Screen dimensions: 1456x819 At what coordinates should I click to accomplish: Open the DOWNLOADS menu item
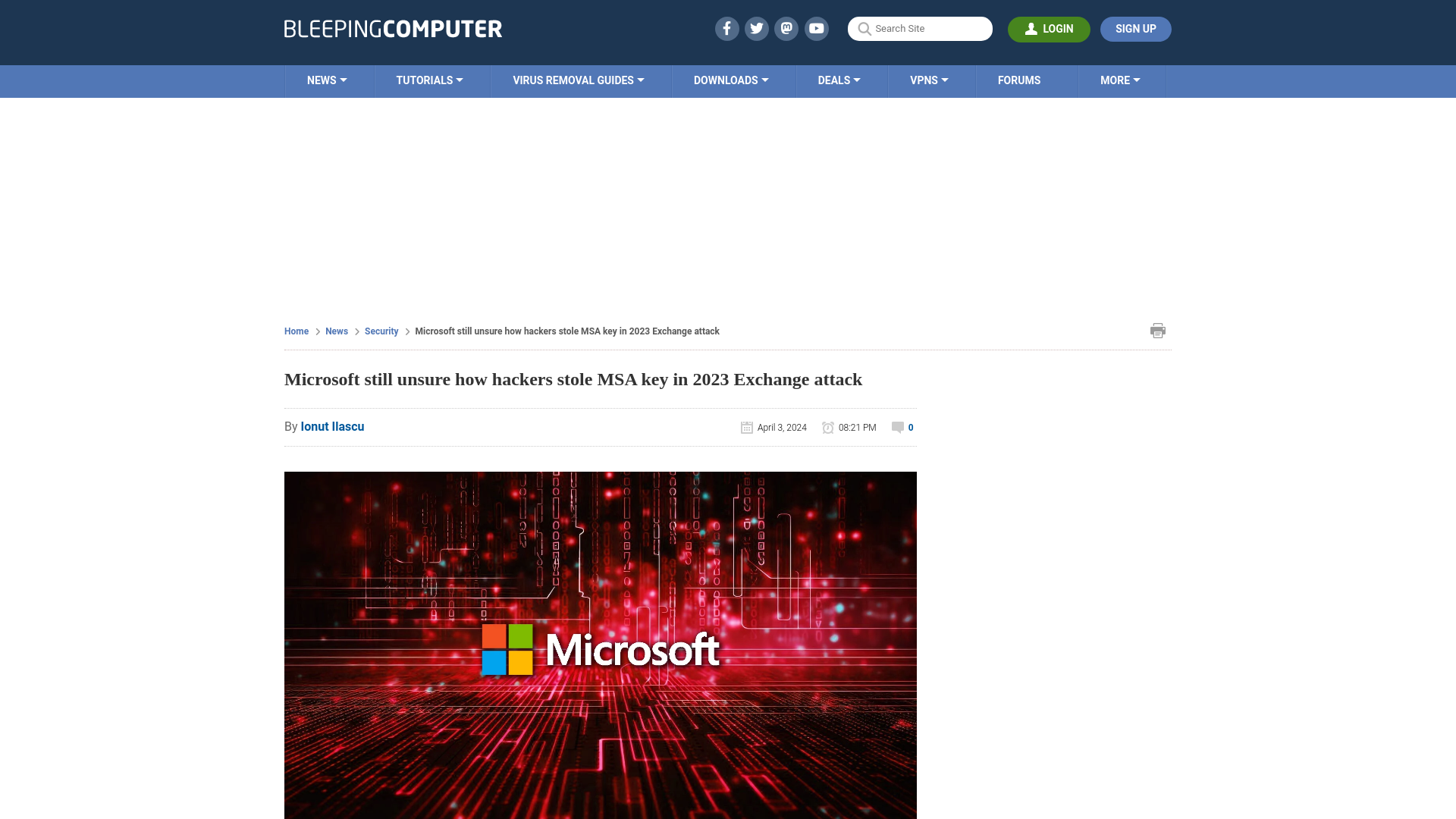coord(730,80)
